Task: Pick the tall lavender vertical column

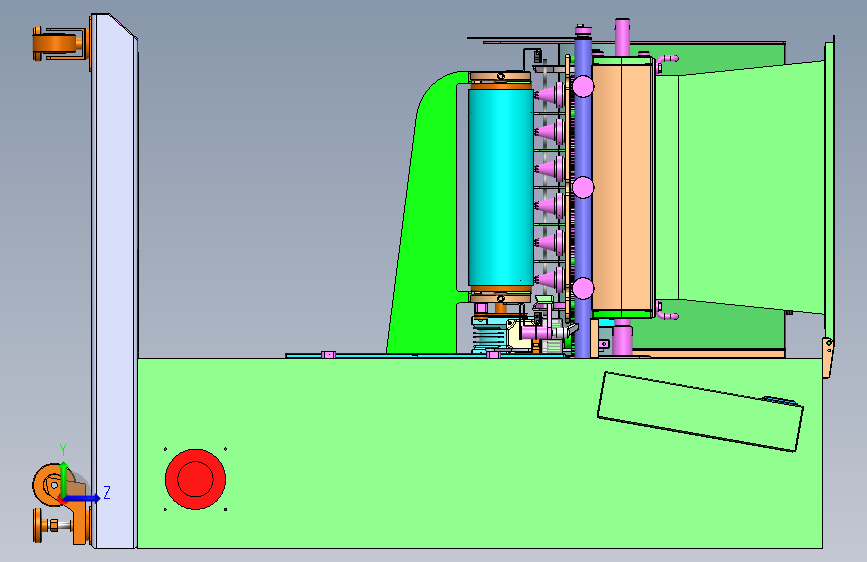Action: [x=113, y=281]
